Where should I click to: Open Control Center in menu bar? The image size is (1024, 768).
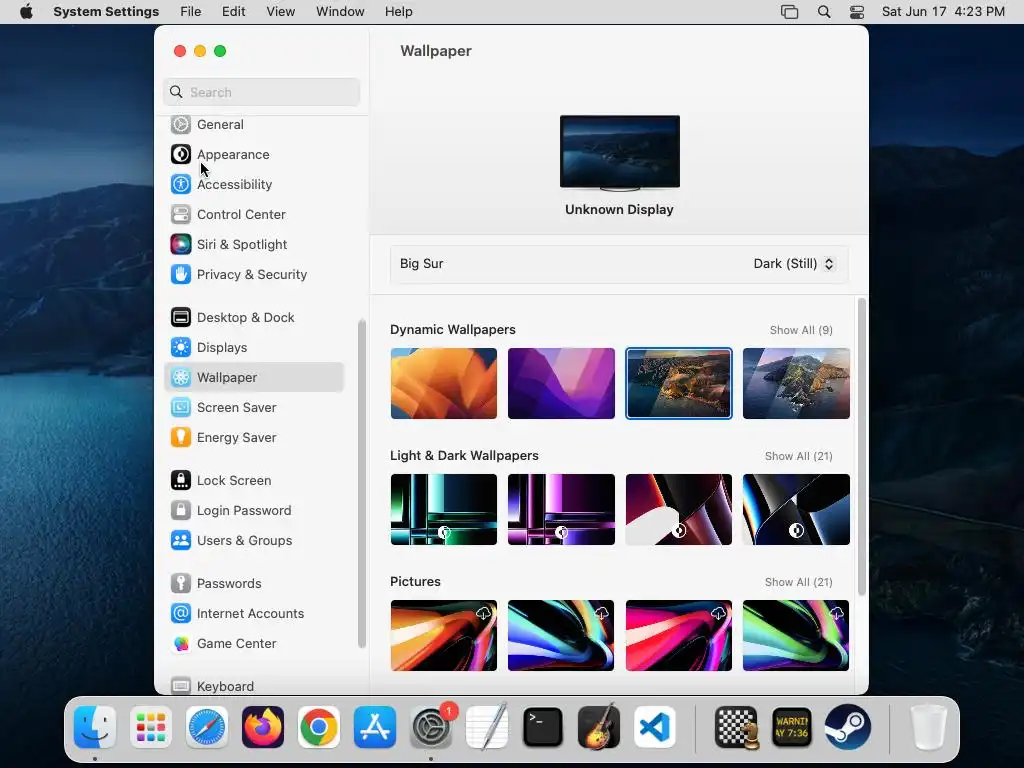[x=857, y=12]
